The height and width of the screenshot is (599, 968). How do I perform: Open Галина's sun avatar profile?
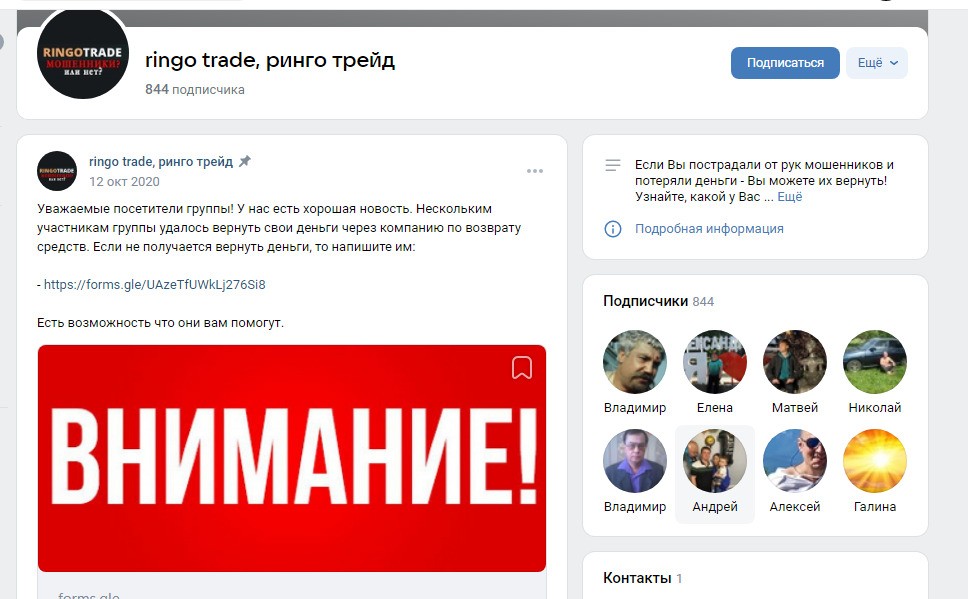(875, 461)
